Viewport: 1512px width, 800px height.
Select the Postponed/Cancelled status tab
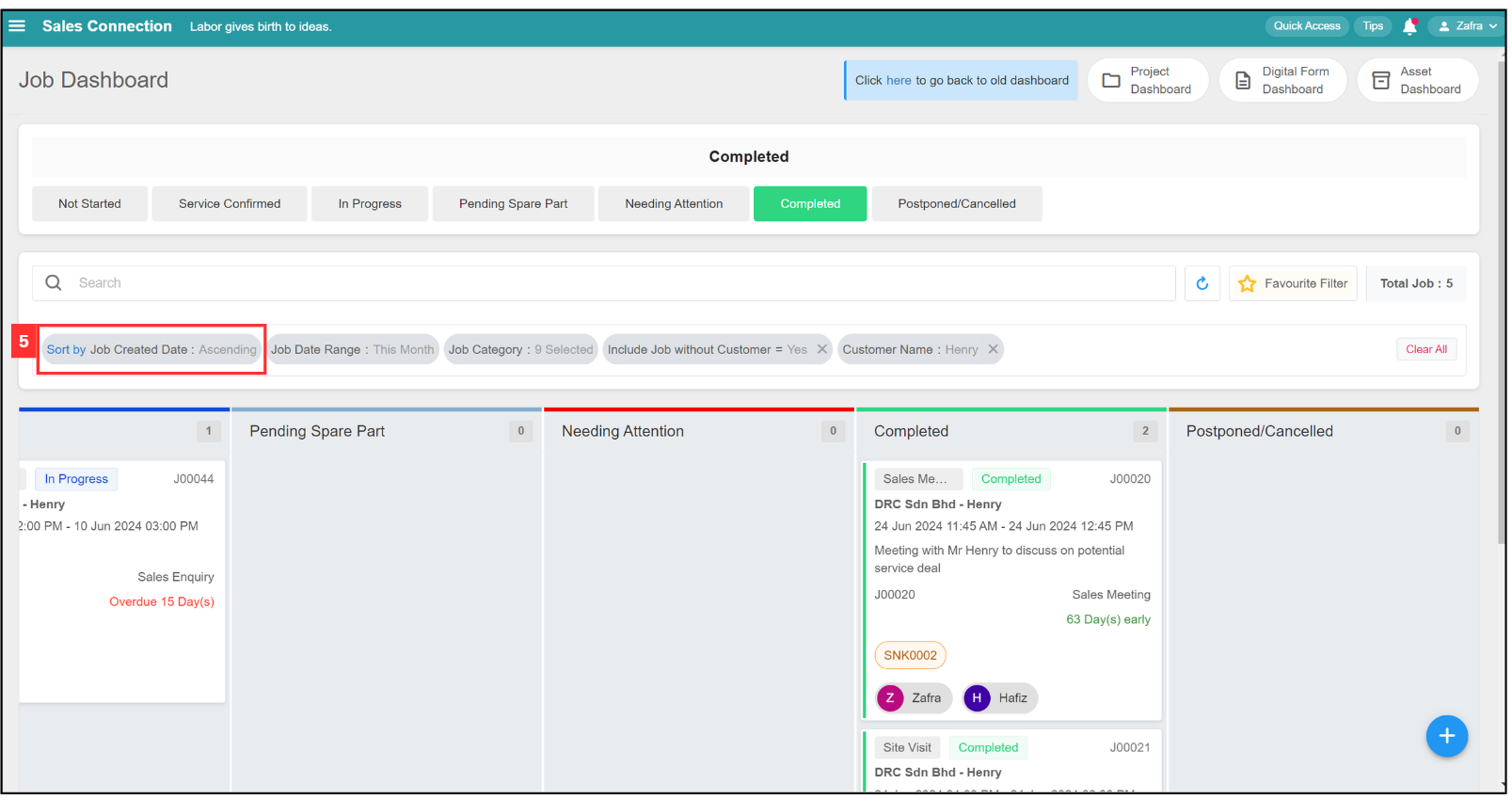(957, 203)
